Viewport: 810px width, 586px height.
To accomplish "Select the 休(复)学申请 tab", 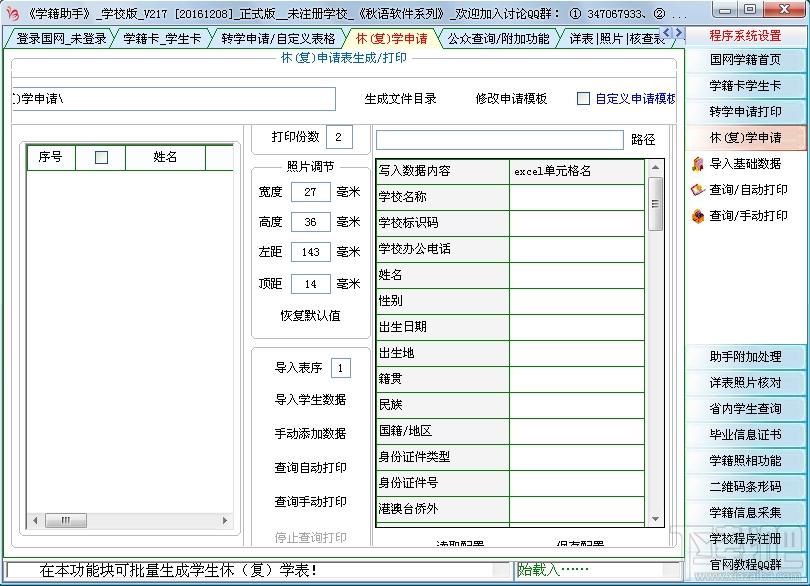I will tap(392, 39).
